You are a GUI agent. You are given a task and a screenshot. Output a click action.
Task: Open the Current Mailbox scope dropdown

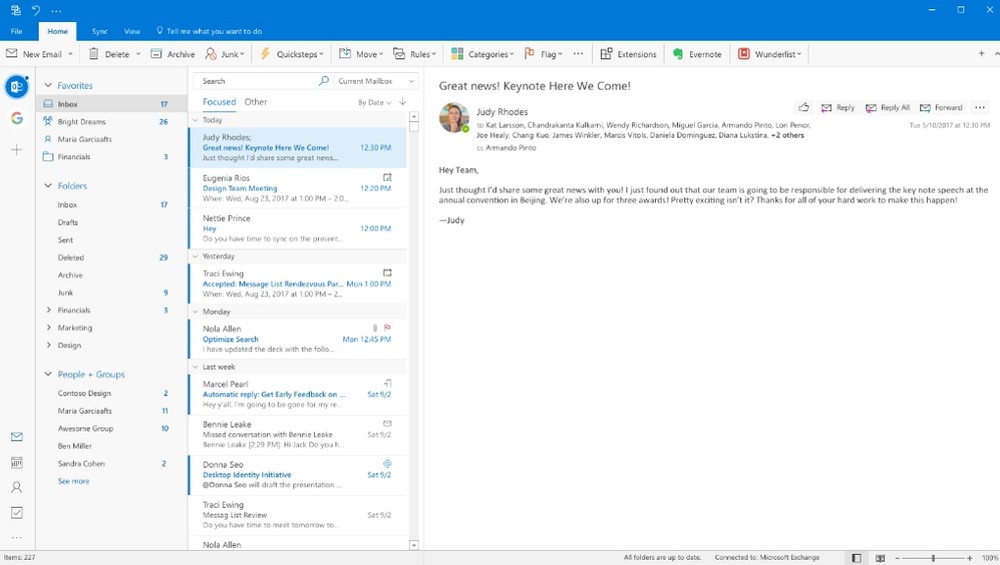[x=376, y=81]
